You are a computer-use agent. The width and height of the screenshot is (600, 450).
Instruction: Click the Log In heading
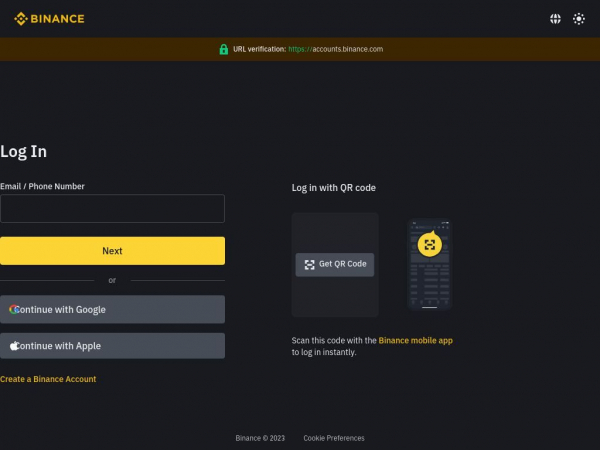[x=23, y=152]
